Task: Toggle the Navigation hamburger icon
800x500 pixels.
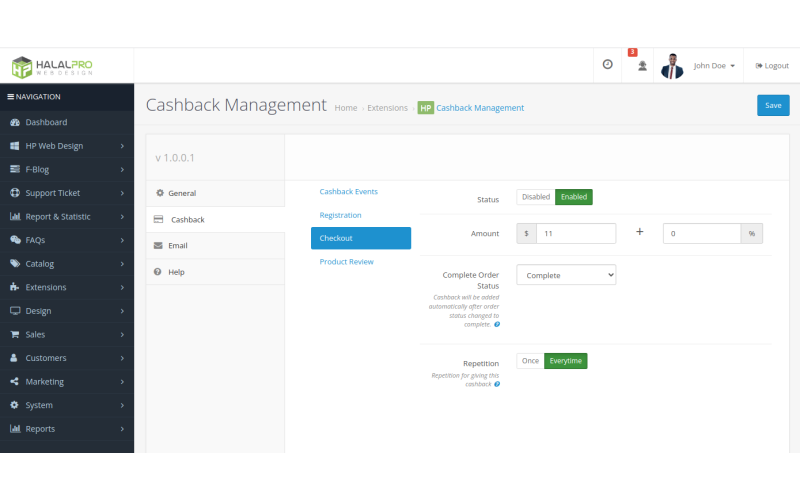Action: point(10,96)
